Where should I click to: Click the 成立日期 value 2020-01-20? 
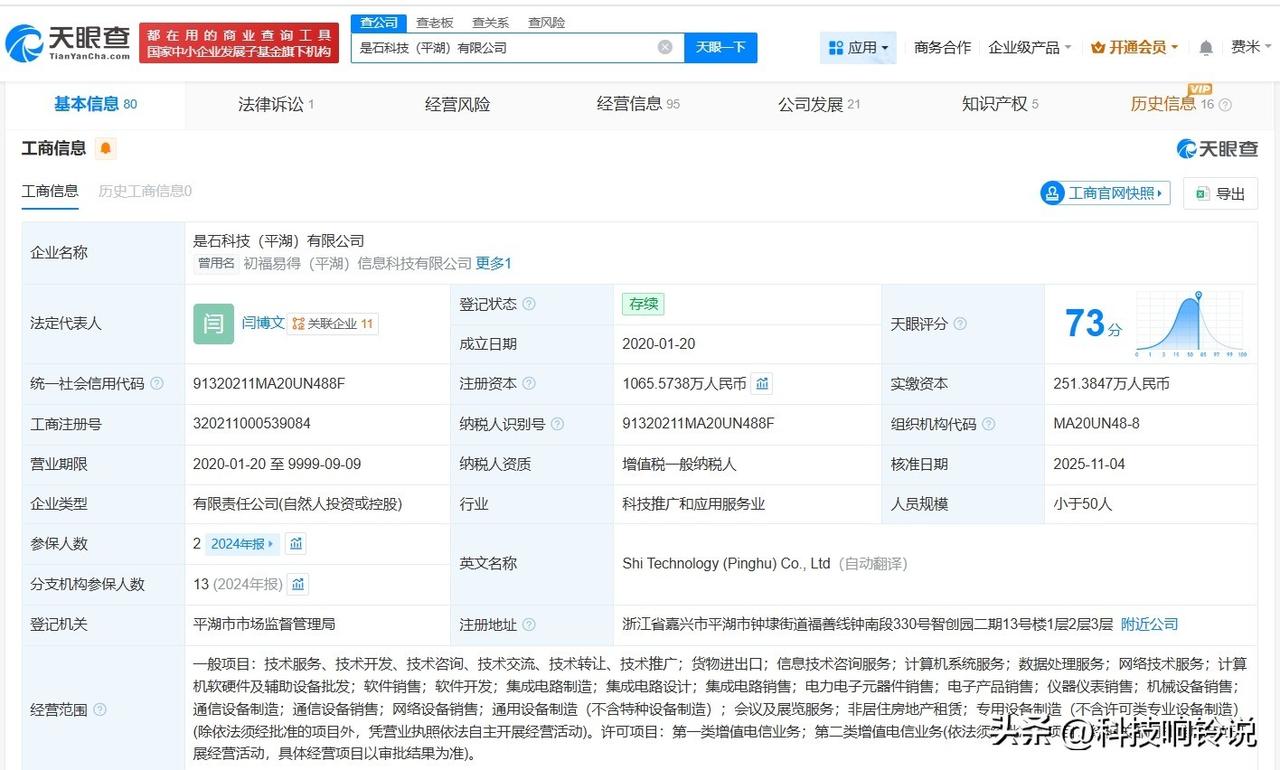pyautogui.click(x=659, y=344)
